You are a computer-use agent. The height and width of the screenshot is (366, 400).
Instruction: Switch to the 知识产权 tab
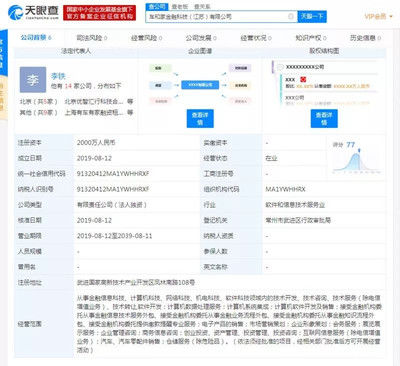pyautogui.click(x=311, y=38)
